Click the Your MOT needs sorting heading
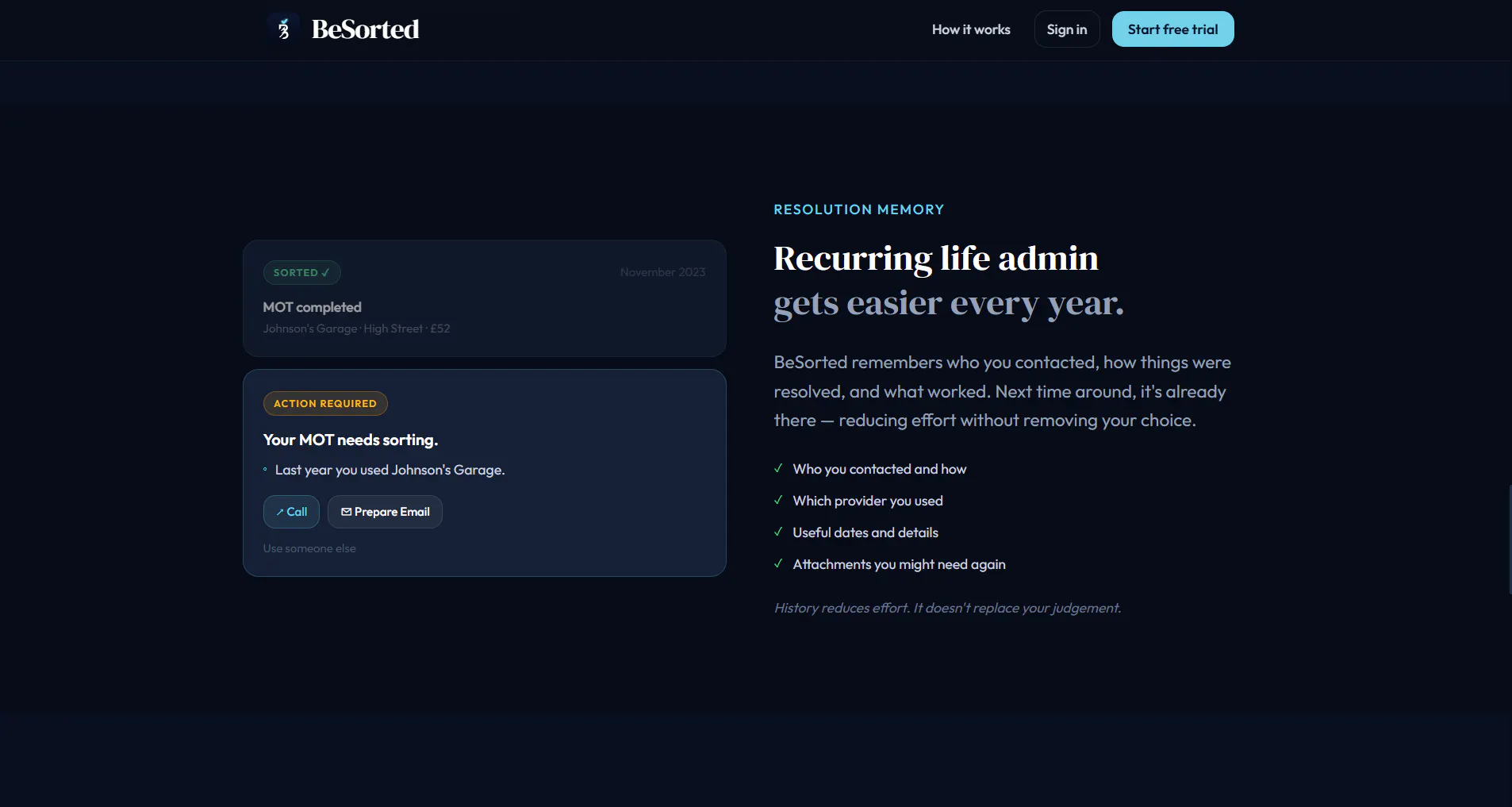Image resolution: width=1512 pixels, height=807 pixels. click(351, 440)
